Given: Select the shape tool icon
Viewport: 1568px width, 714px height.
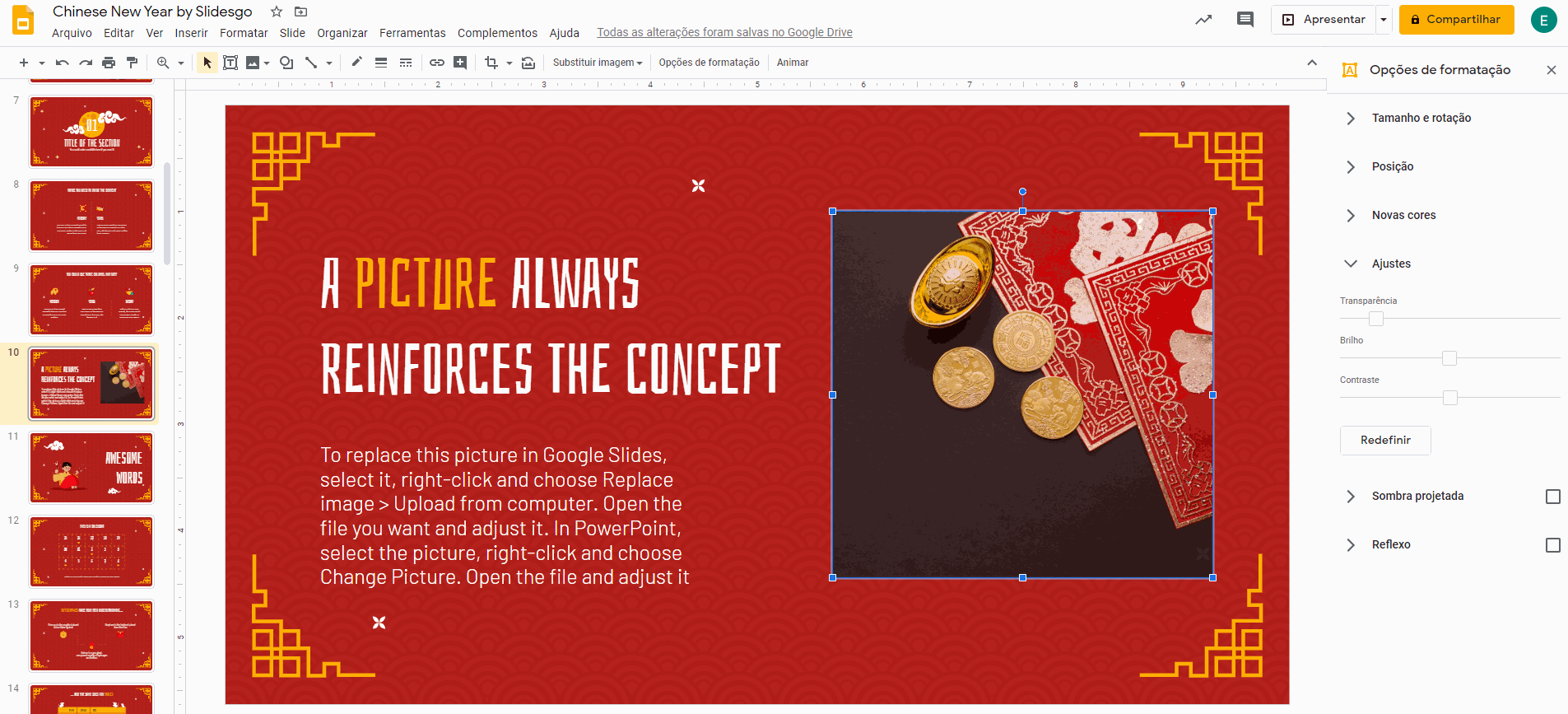Looking at the screenshot, I should (x=286, y=63).
